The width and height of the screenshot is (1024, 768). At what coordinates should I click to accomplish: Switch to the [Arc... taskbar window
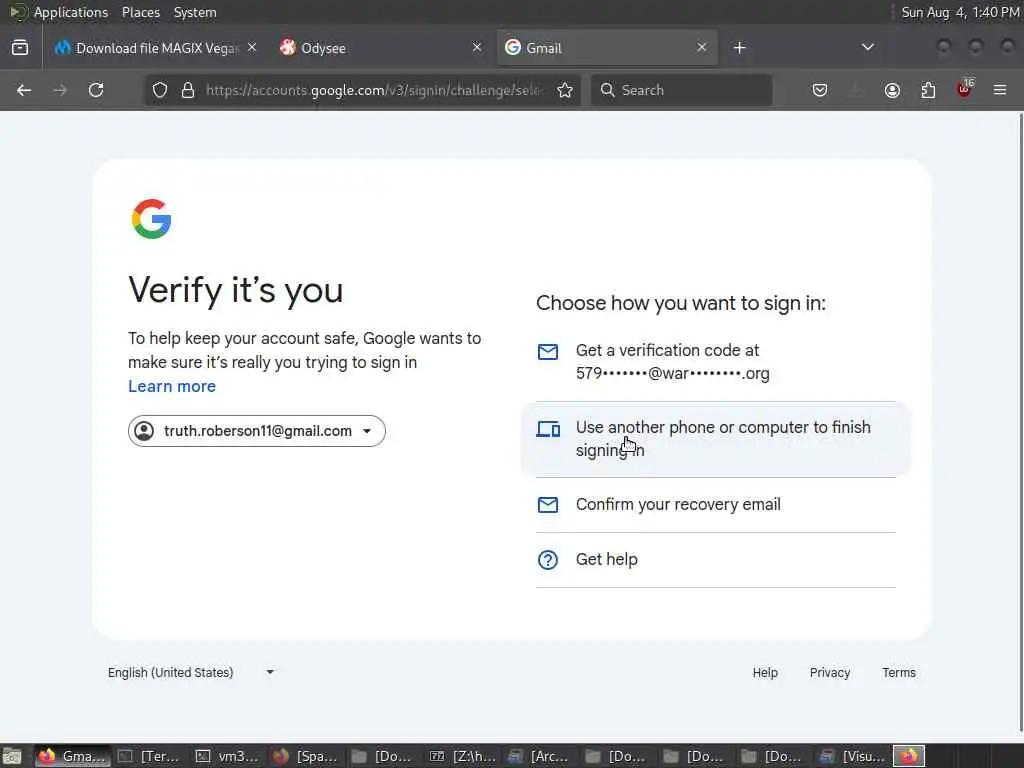(x=539, y=756)
